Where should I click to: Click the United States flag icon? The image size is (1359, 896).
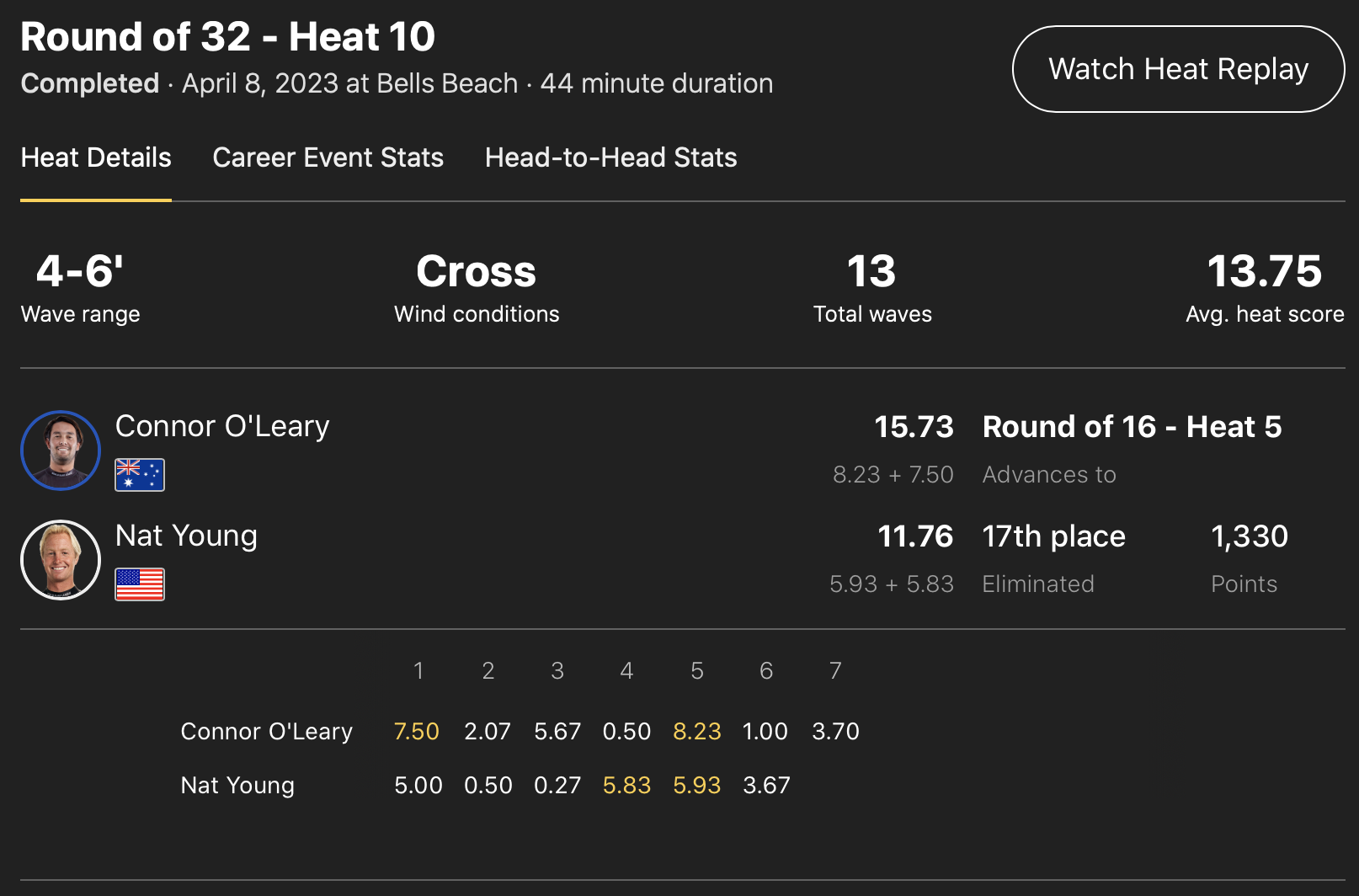[x=140, y=584]
